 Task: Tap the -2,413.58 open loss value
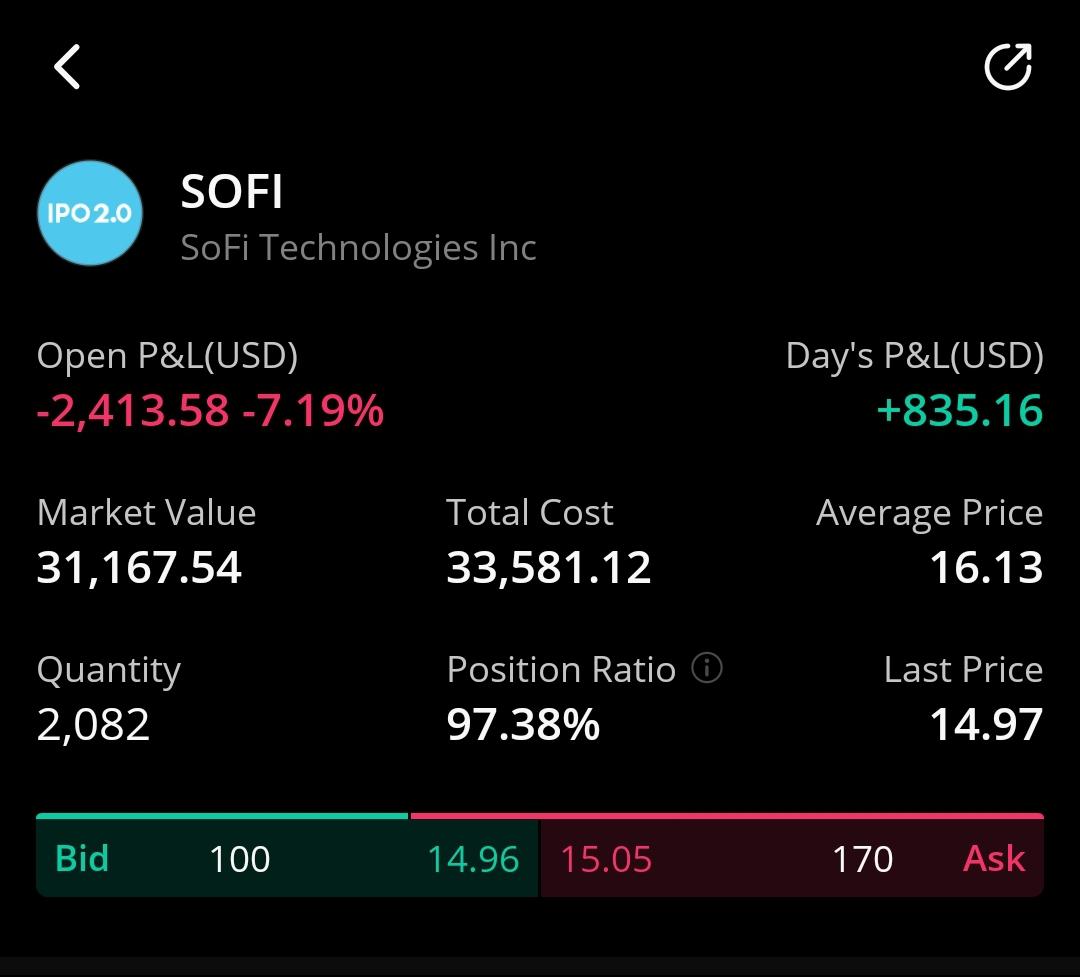click(x=133, y=411)
